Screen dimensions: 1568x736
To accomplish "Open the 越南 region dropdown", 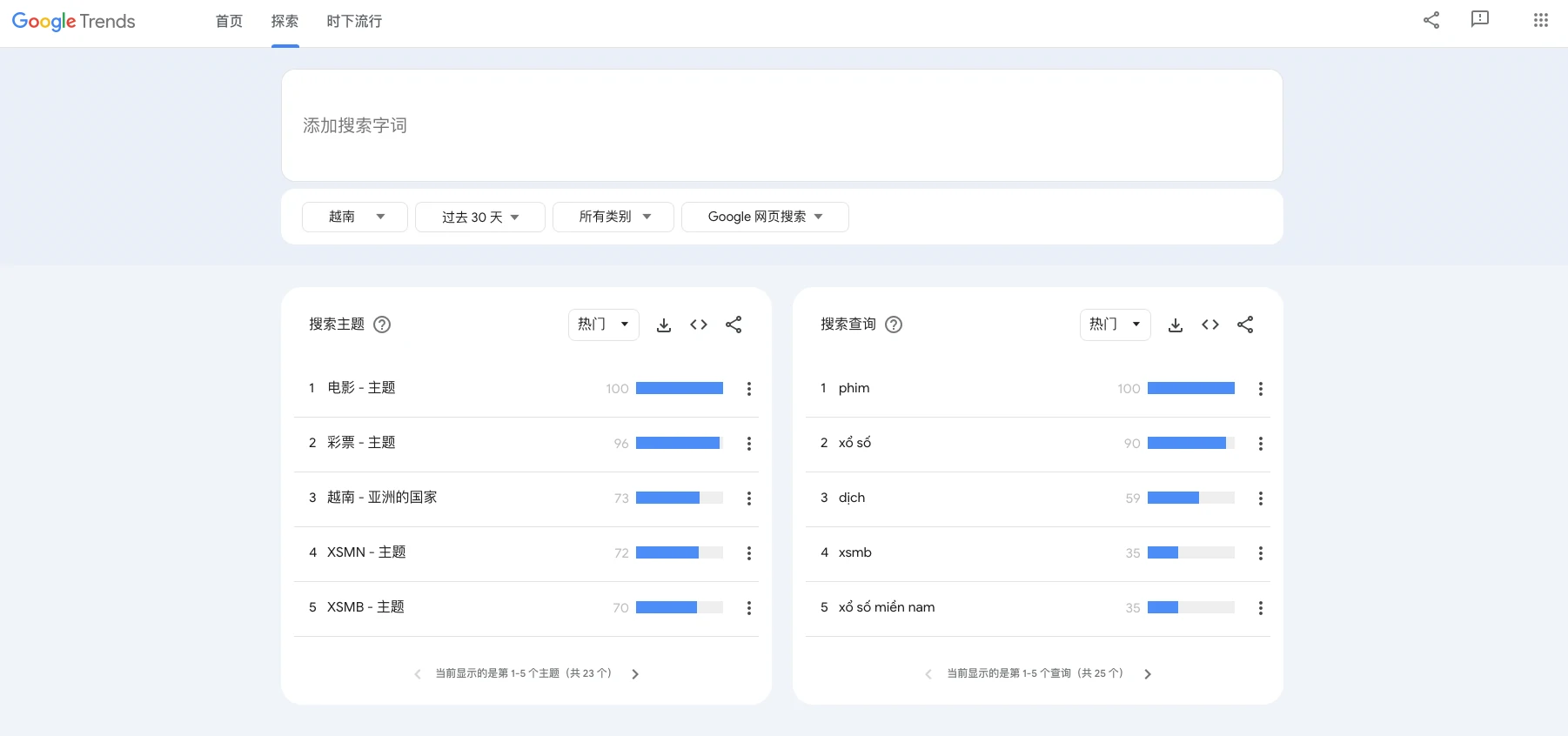I will coord(355,217).
